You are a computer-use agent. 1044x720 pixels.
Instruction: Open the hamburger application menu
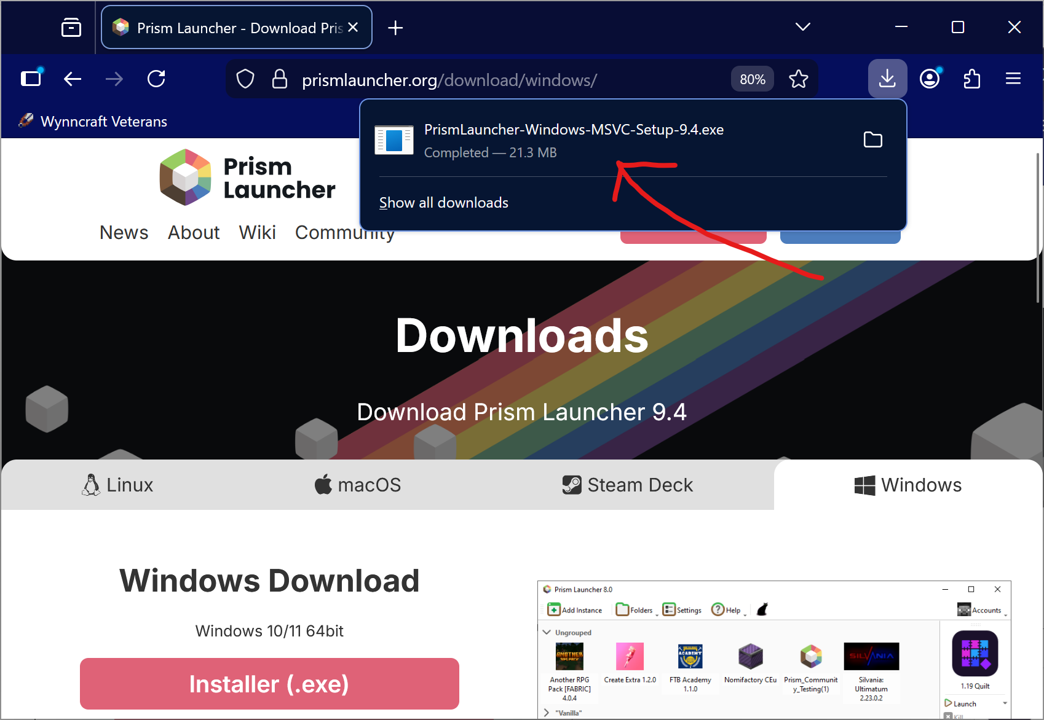click(1013, 79)
